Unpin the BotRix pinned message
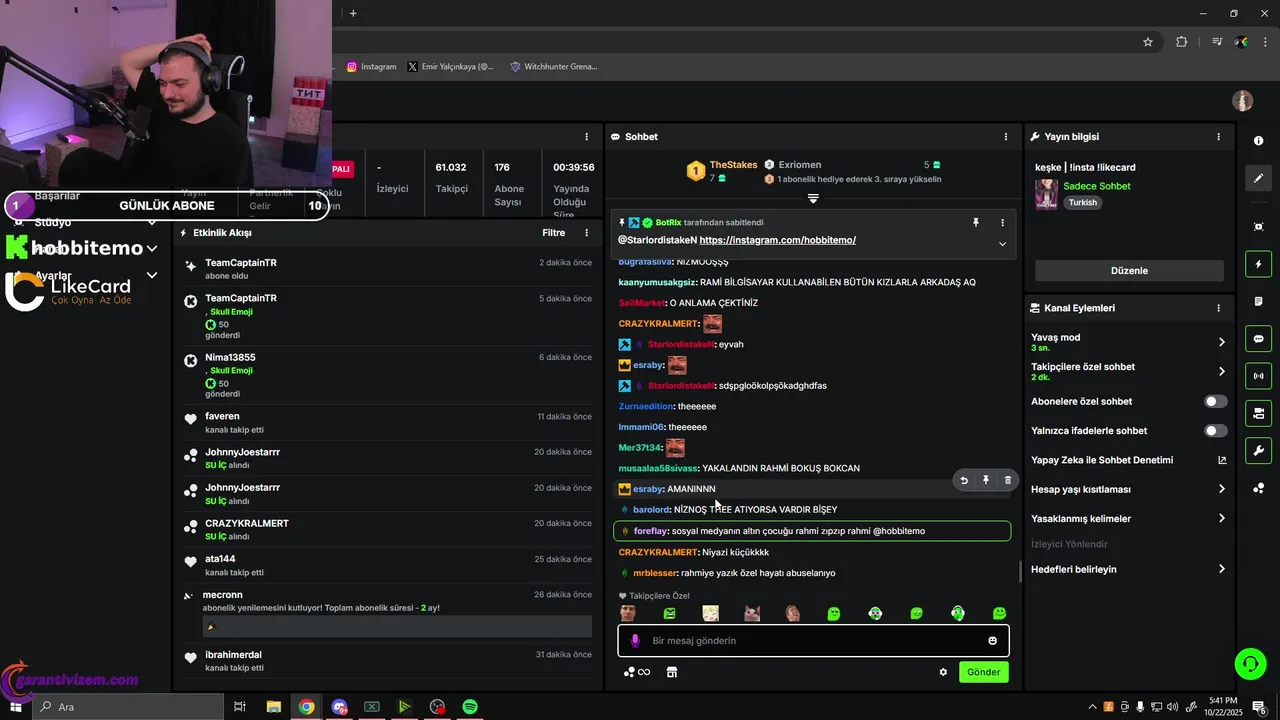This screenshot has height=720, width=1280. pos(976,223)
